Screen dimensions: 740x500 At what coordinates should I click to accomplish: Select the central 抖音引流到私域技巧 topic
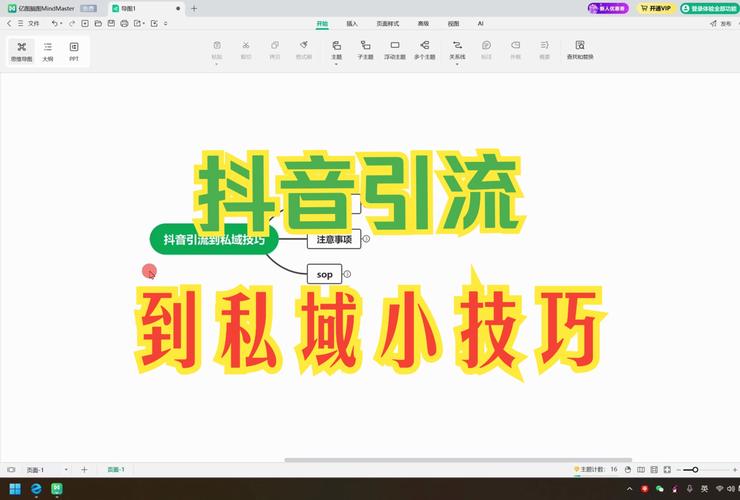tap(214, 239)
